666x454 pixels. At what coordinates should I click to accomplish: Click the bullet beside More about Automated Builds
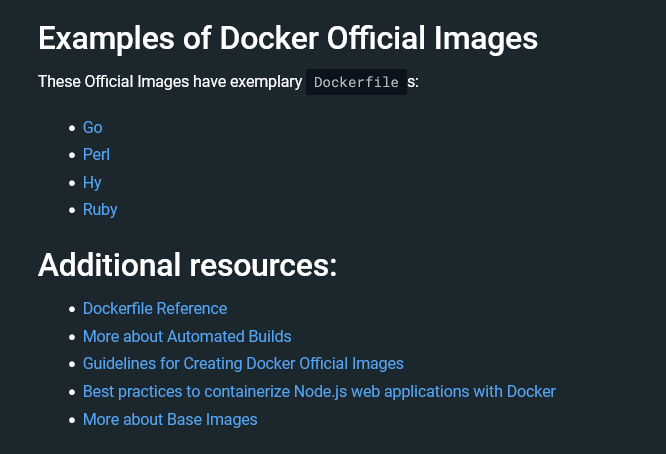(72, 337)
